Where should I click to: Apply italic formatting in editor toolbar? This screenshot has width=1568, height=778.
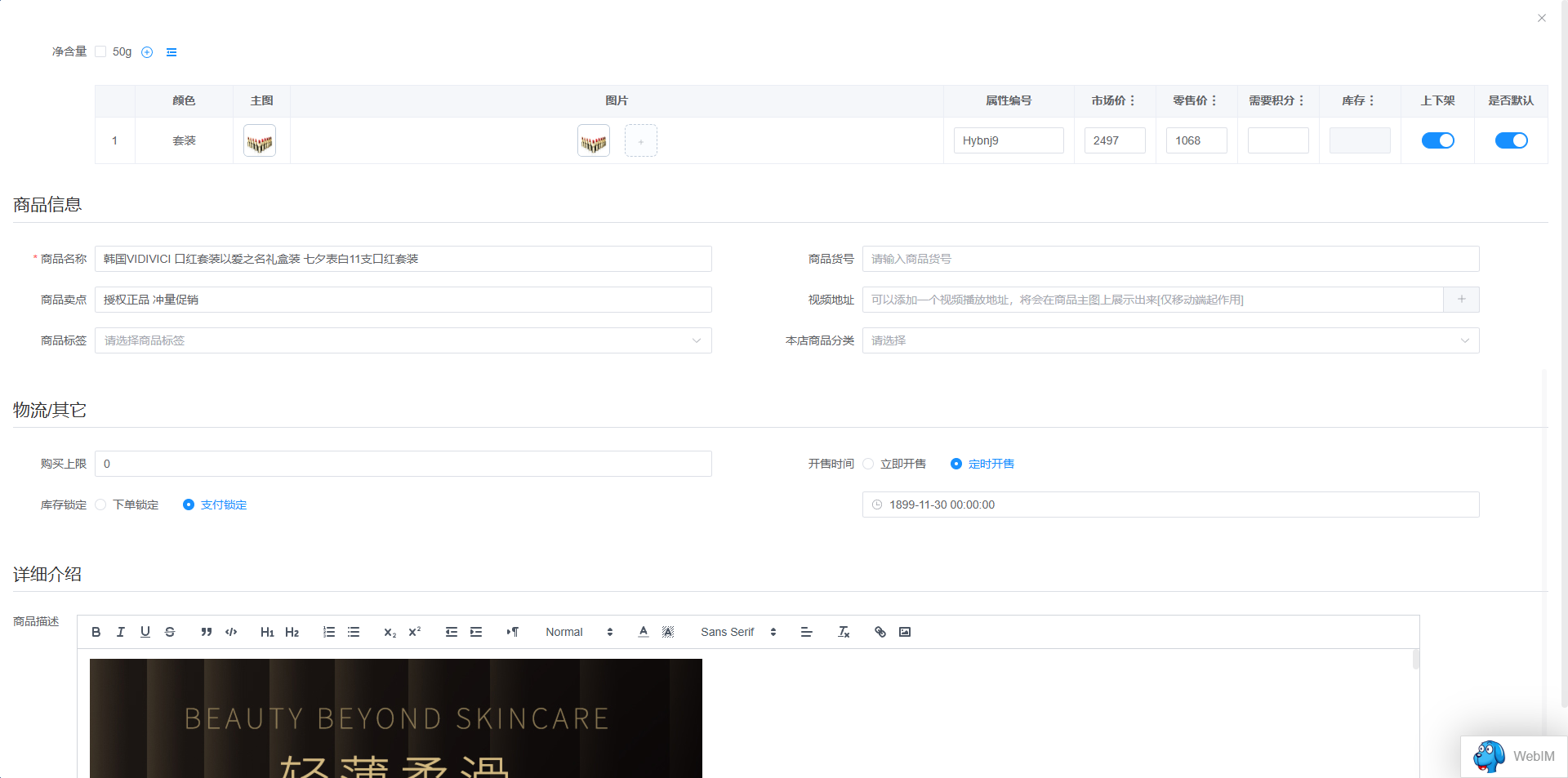[x=121, y=632]
